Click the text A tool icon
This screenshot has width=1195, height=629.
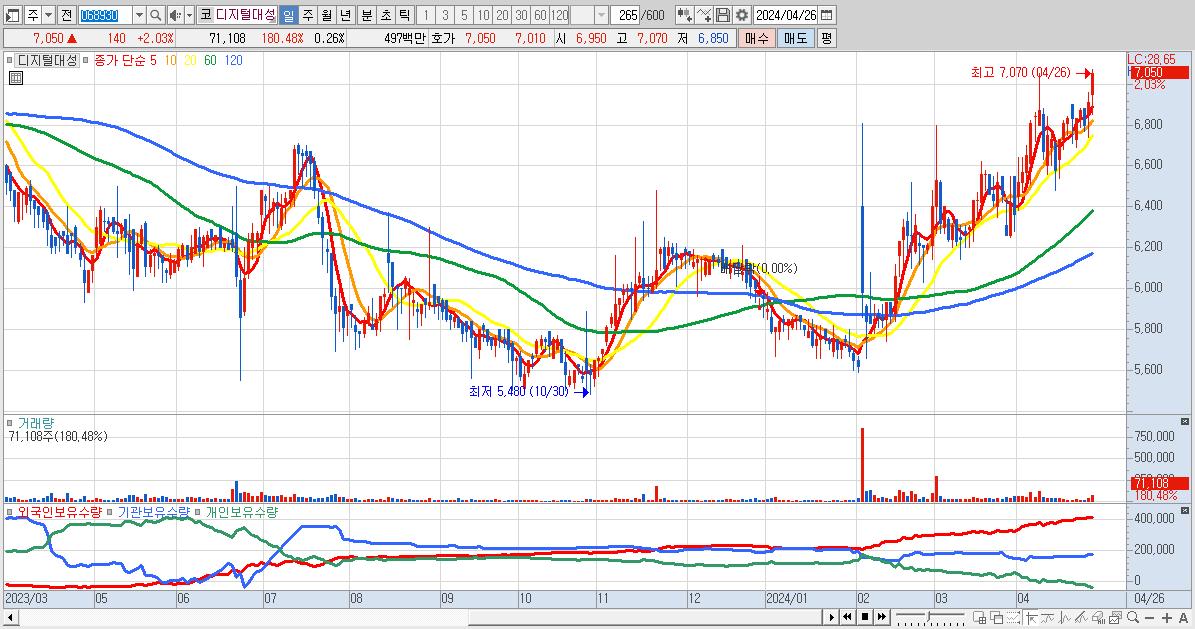(1184, 618)
